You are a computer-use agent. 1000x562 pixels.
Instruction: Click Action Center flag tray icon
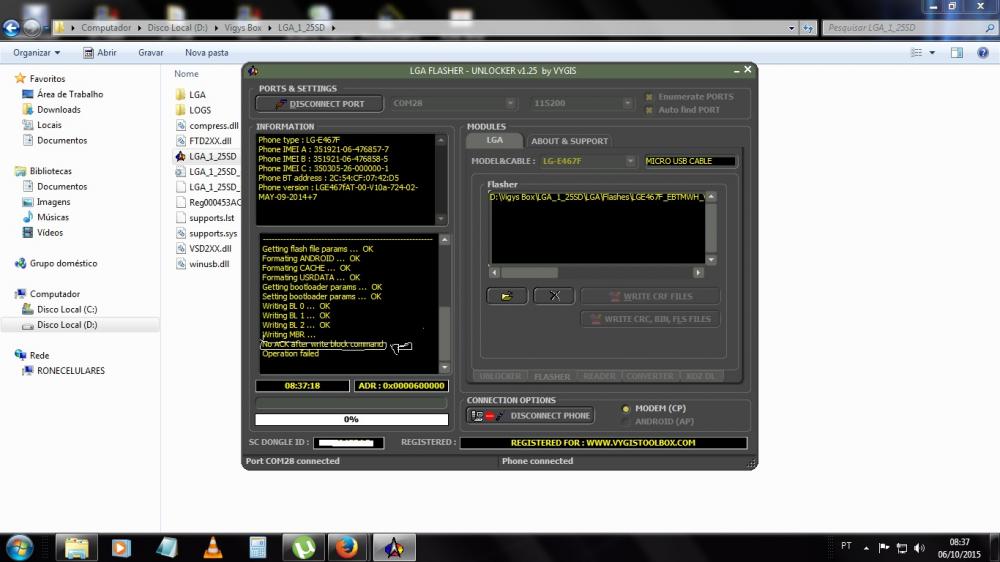coord(884,547)
